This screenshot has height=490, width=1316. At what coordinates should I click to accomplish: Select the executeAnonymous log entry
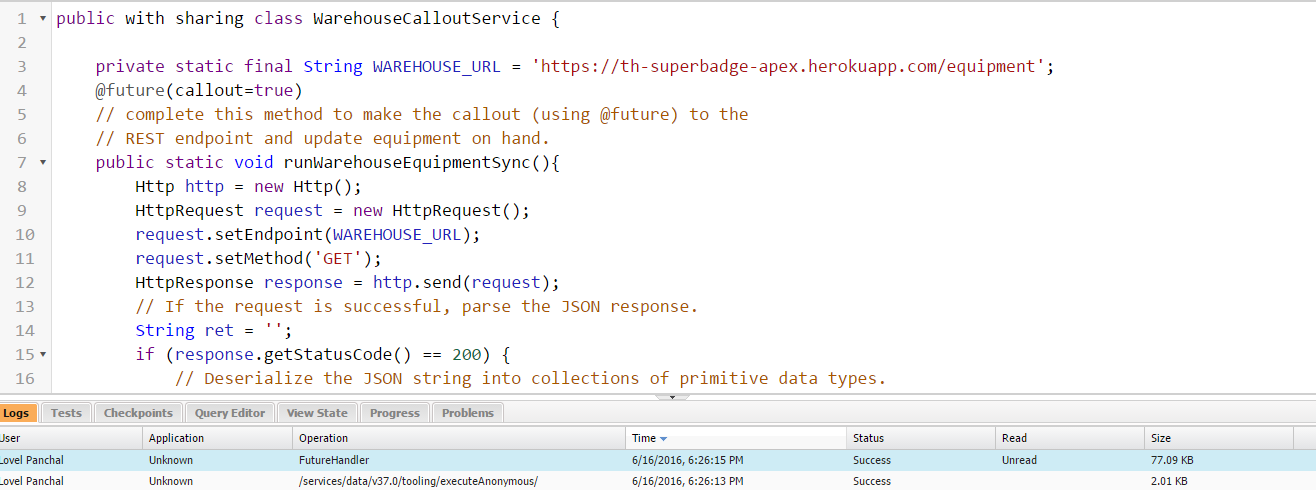tap(418, 481)
